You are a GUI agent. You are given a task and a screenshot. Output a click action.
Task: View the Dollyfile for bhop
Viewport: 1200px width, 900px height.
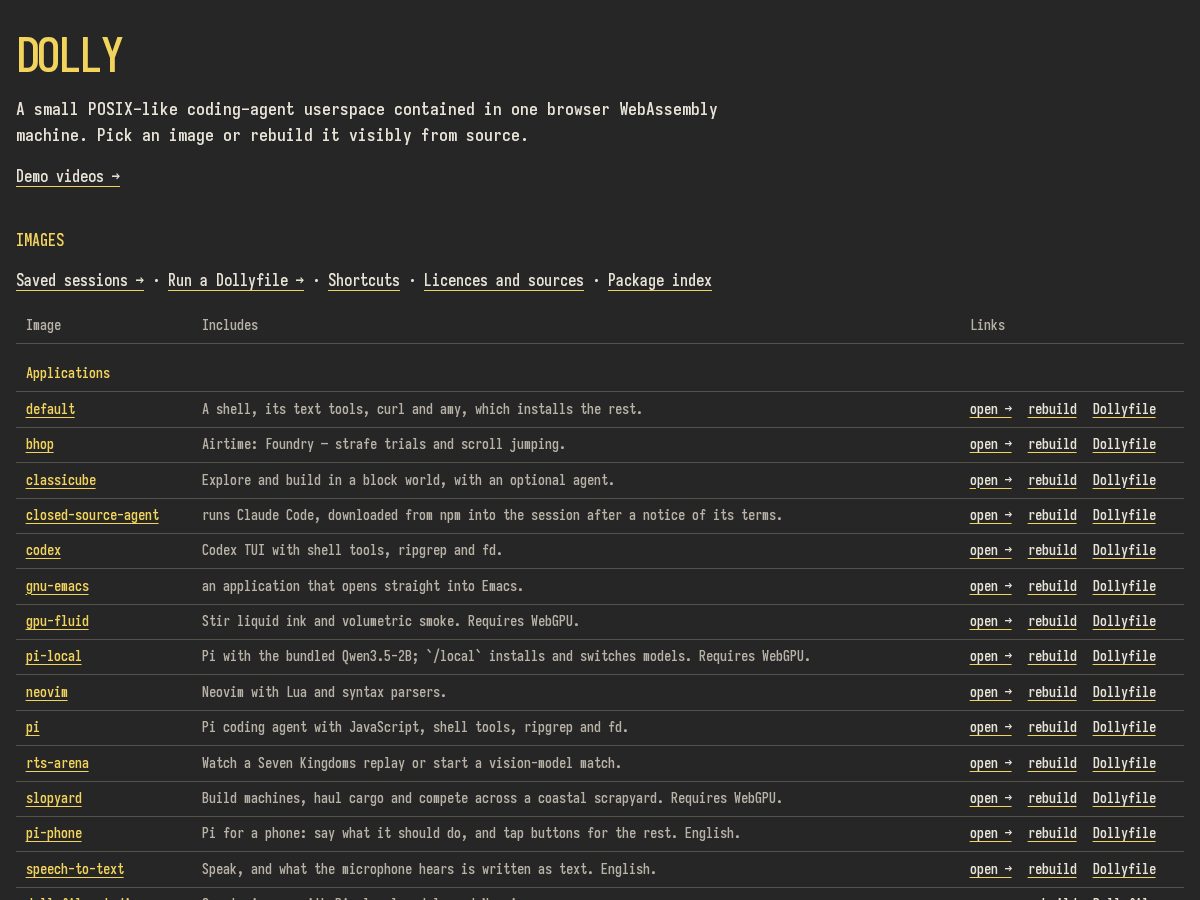(1124, 444)
